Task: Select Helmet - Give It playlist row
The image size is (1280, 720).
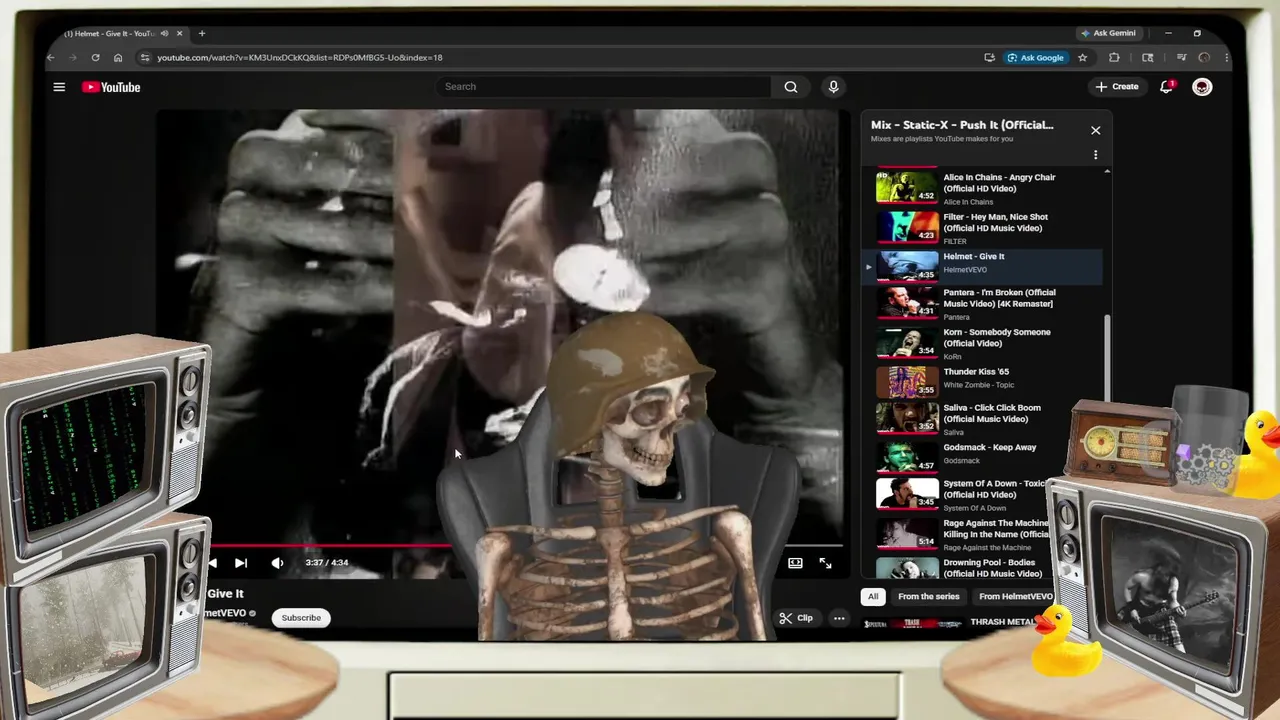Action: [x=984, y=266]
